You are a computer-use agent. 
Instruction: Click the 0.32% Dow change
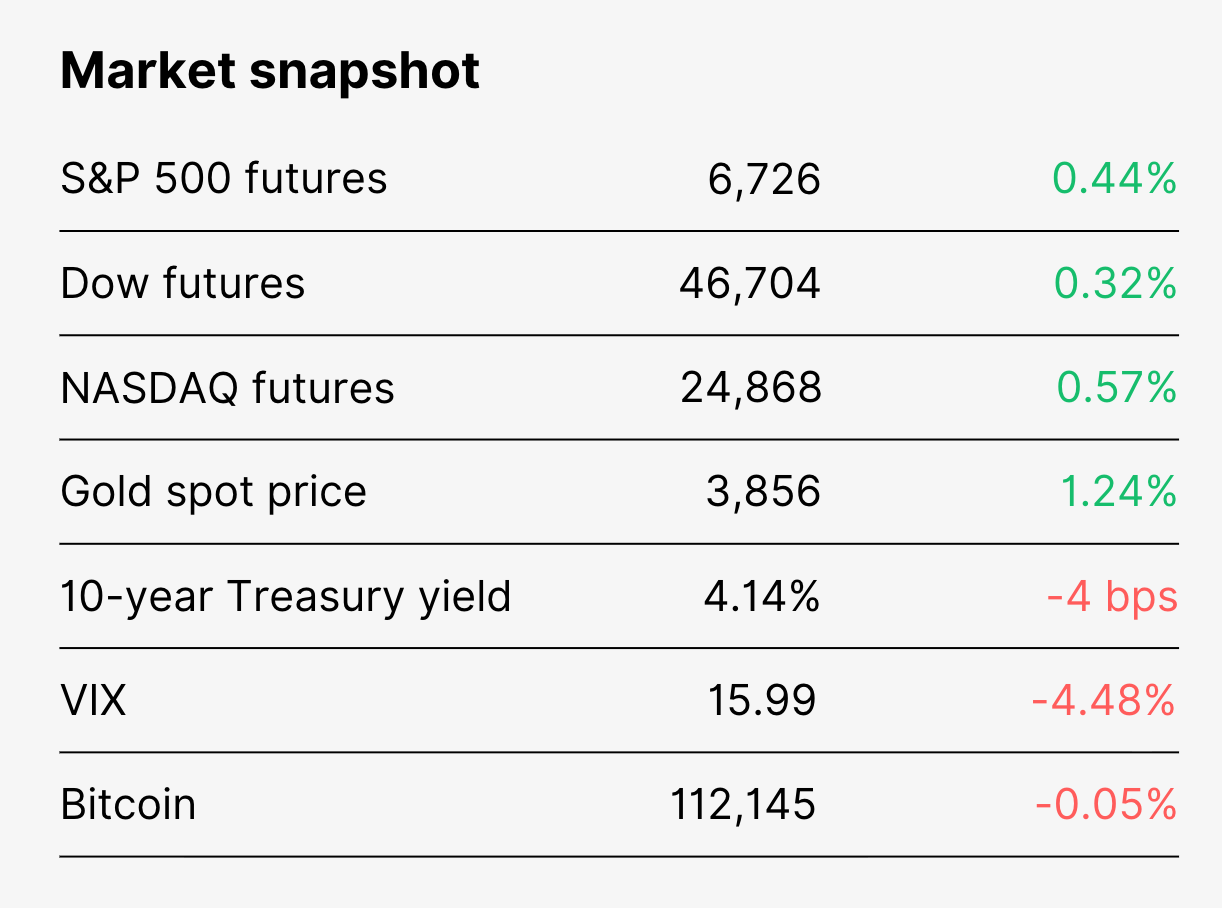coord(1115,283)
